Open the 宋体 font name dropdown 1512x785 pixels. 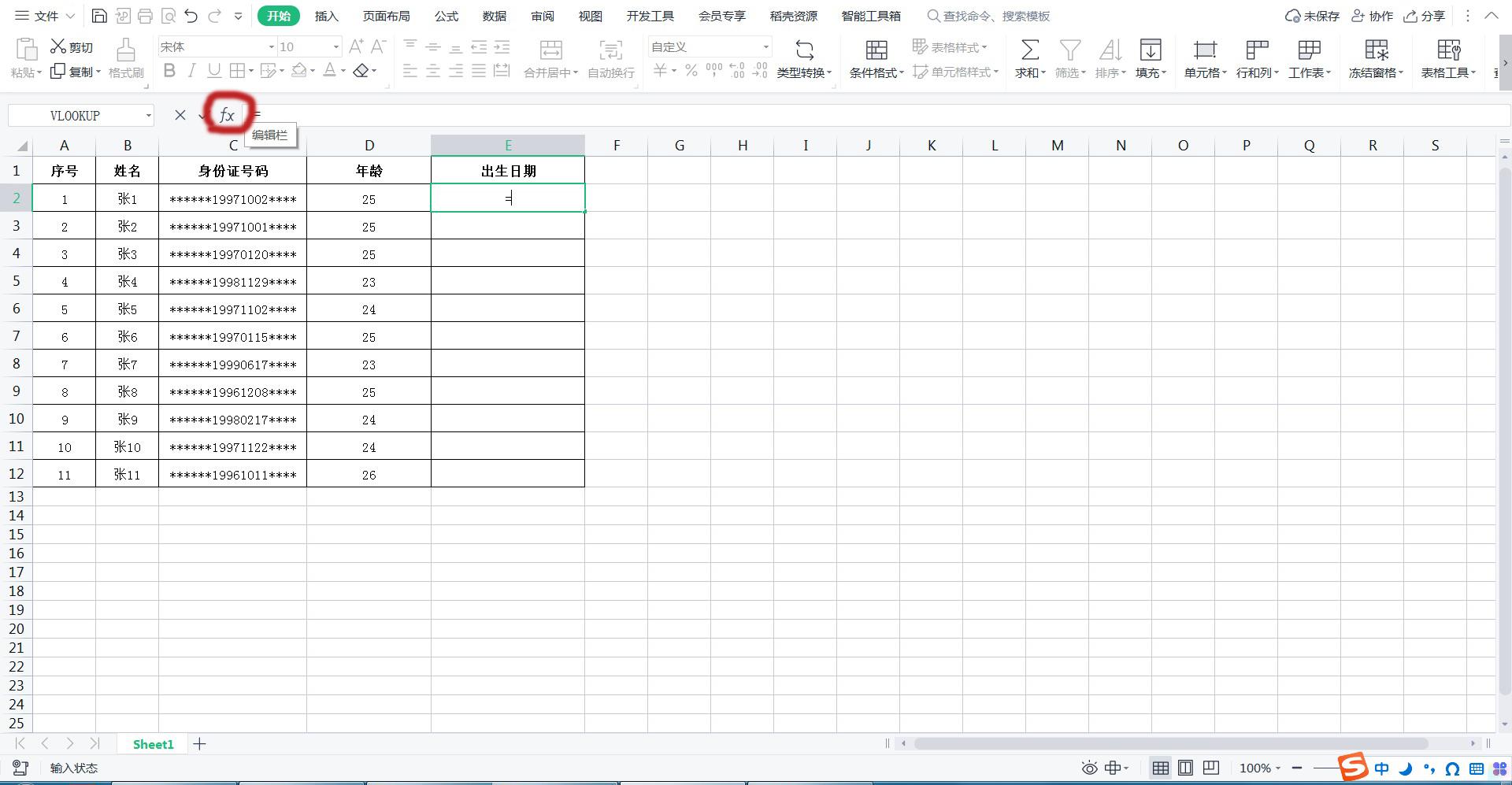point(272,47)
